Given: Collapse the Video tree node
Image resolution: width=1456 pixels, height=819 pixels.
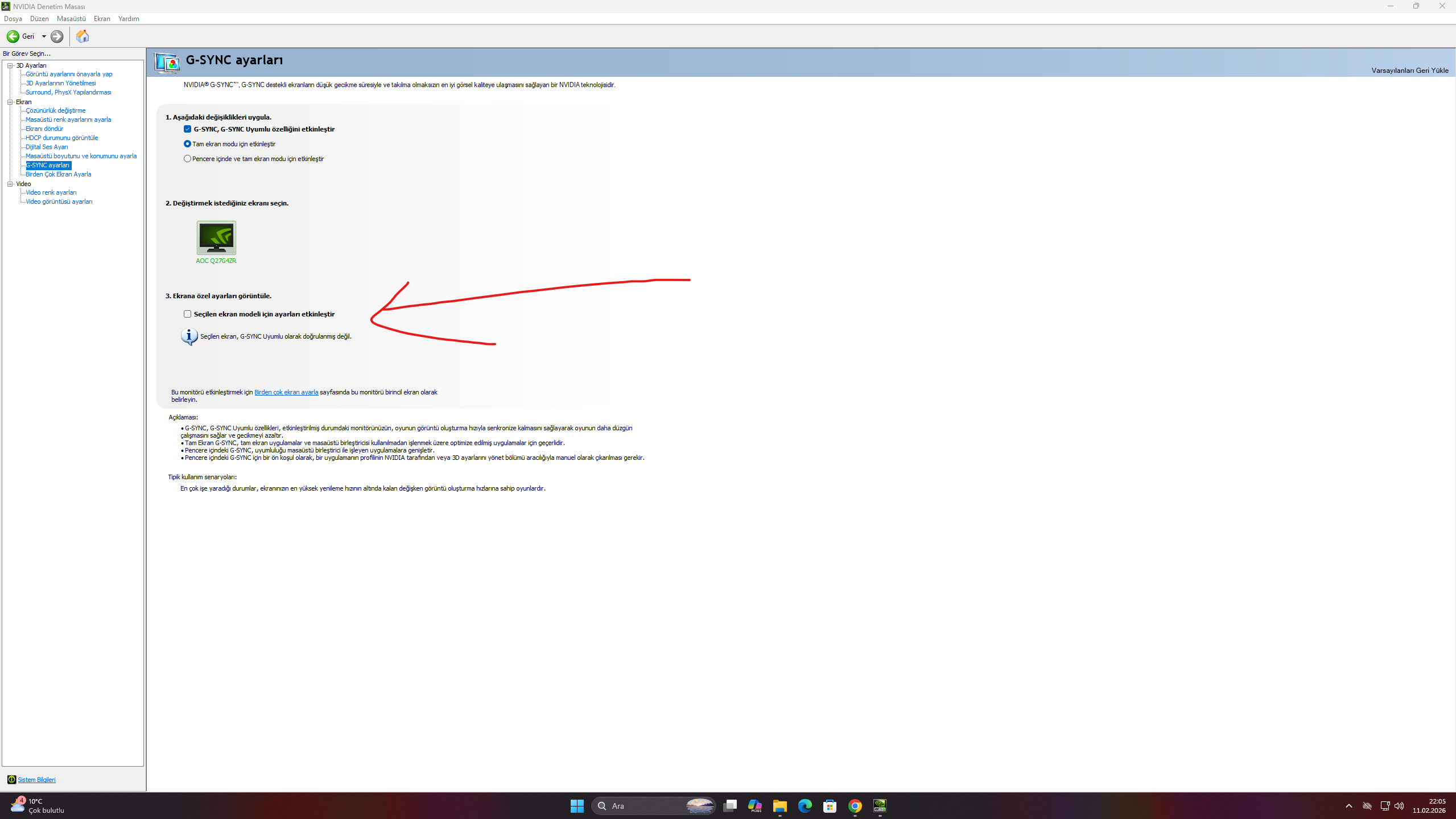Looking at the screenshot, I should click(x=10, y=184).
